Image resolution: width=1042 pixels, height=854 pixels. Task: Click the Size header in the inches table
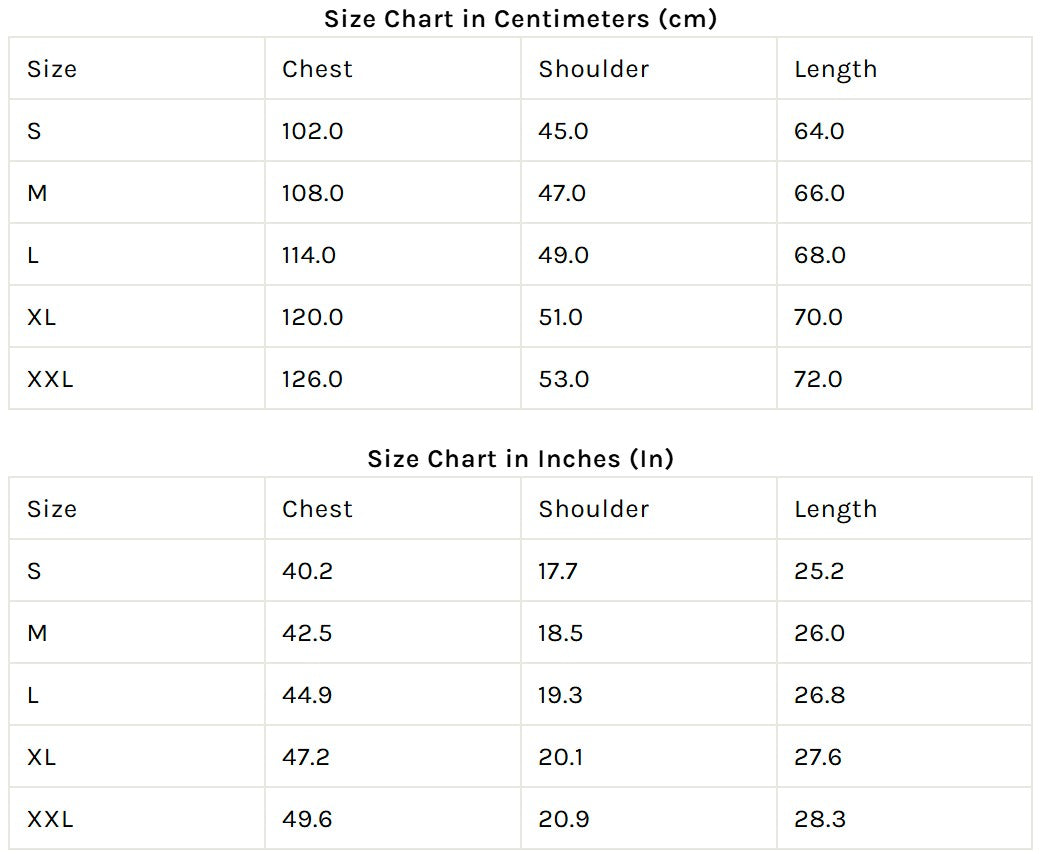(52, 509)
